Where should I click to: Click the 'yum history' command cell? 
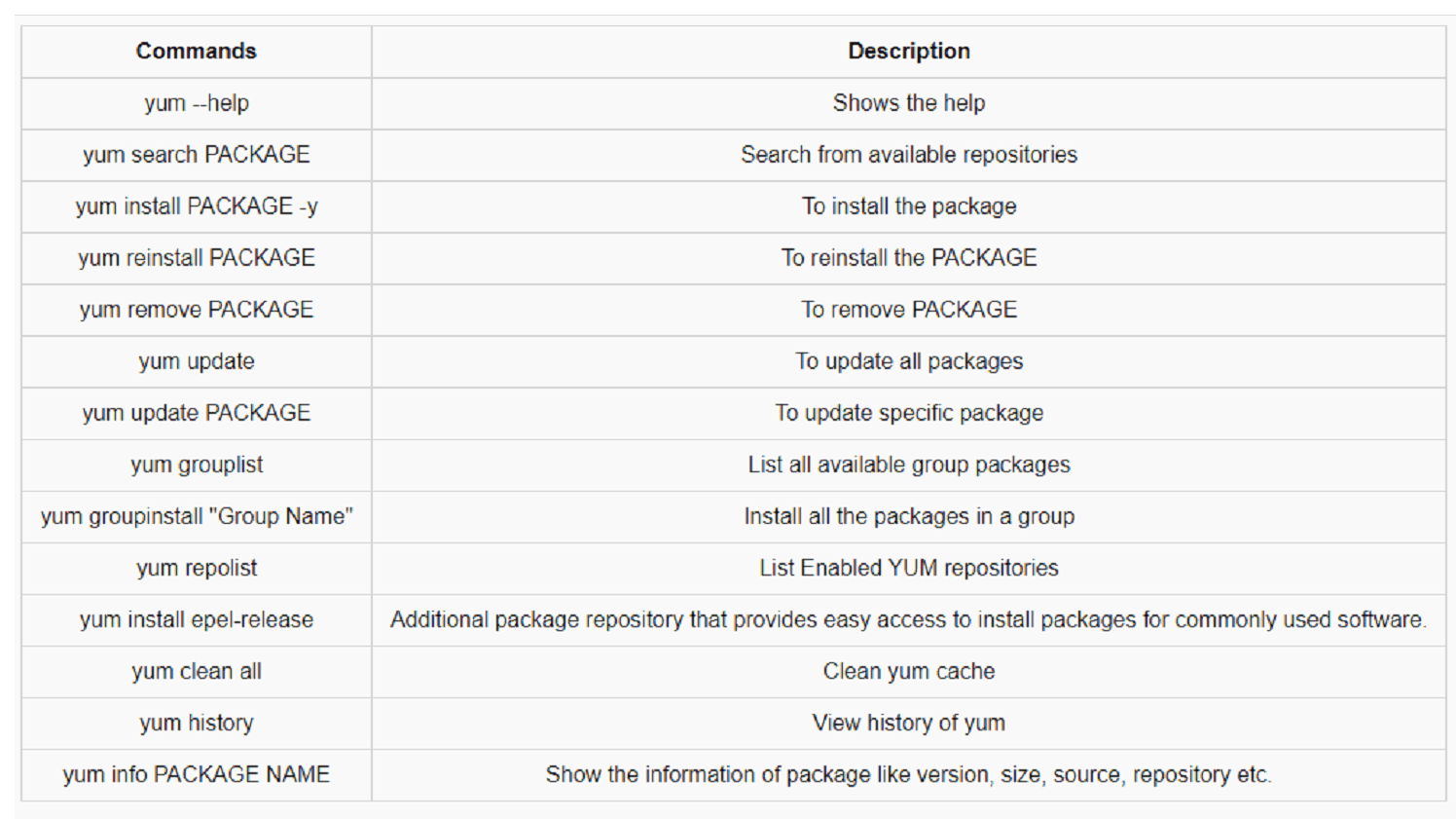tap(197, 723)
